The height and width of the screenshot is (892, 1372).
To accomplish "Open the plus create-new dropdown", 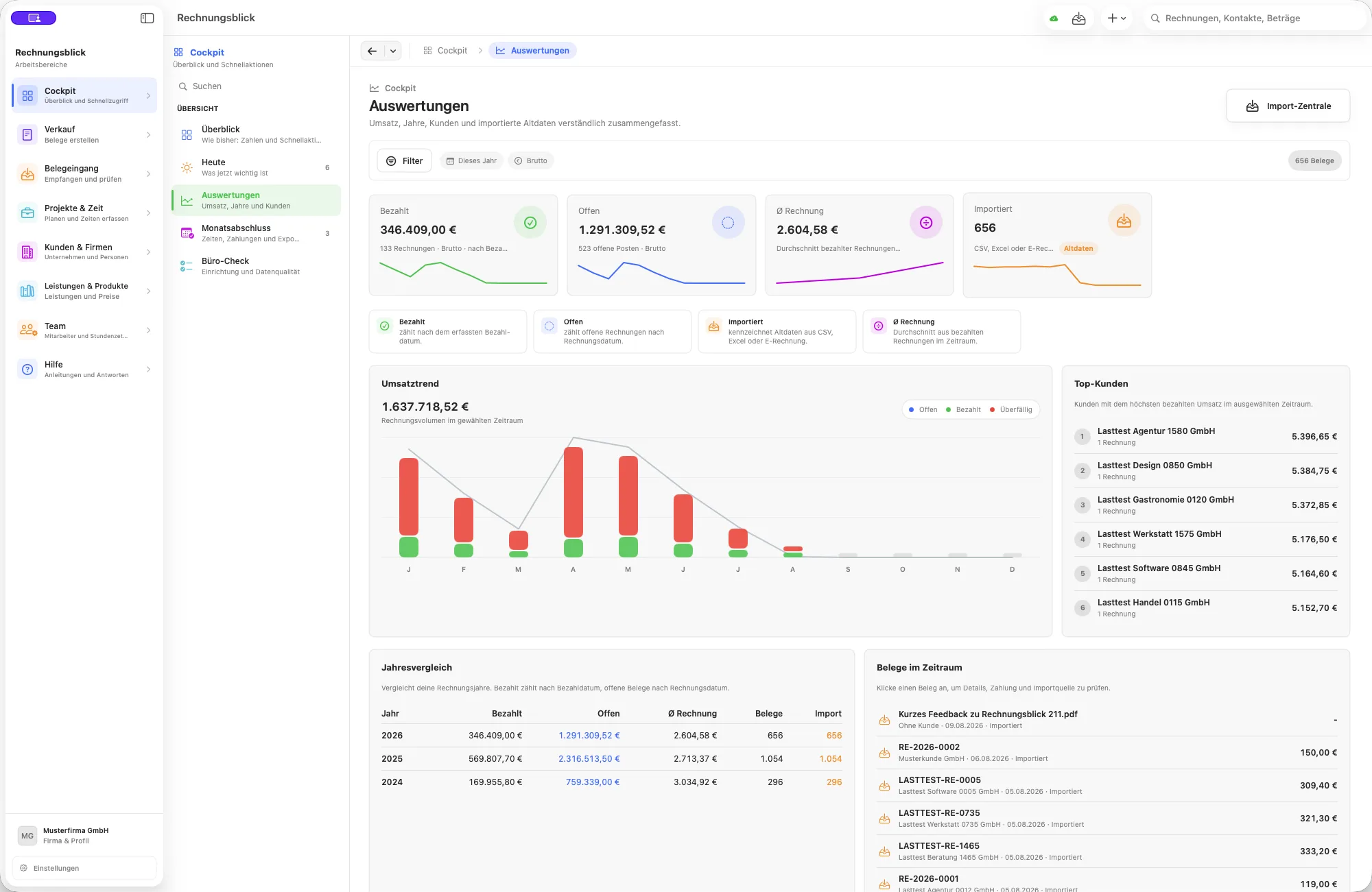I will (1117, 19).
